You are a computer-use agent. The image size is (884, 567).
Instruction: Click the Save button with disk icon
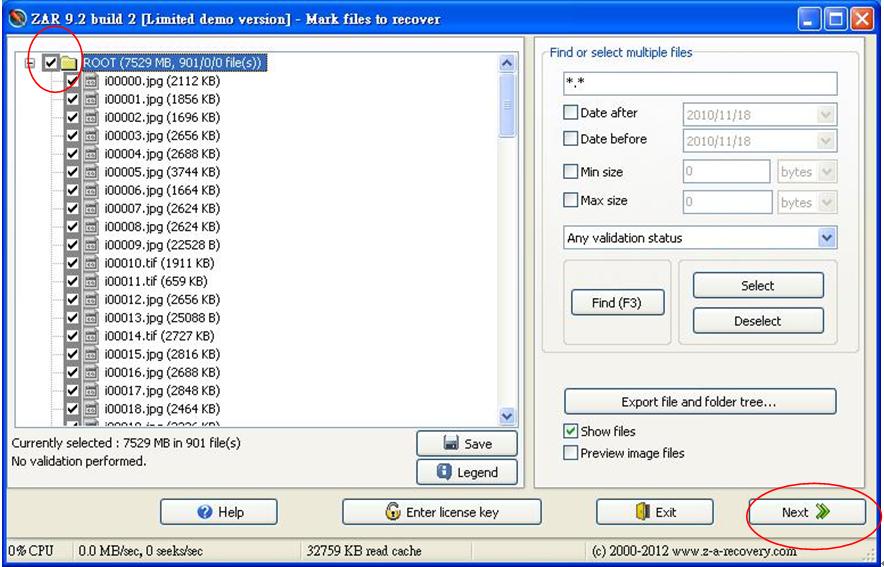click(467, 443)
